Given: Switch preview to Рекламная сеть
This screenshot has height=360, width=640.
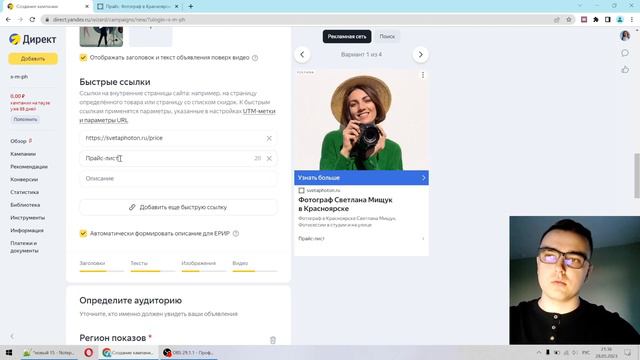Looking at the screenshot, I should coord(347,36).
